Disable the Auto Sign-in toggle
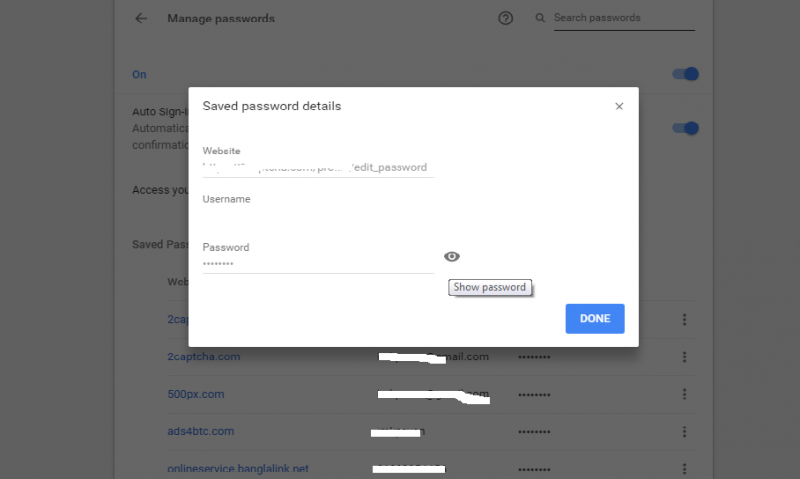The image size is (800, 479). [685, 128]
